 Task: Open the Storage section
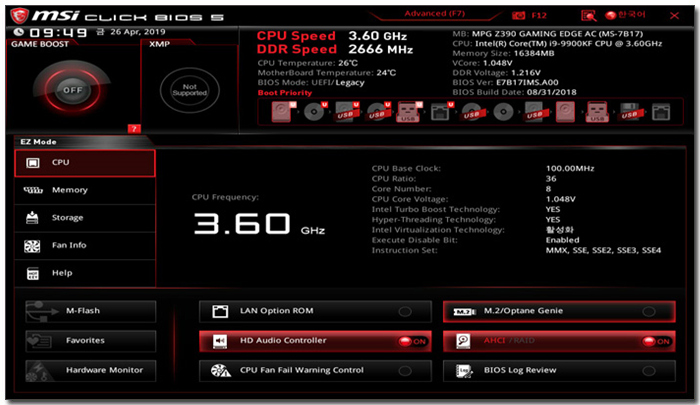point(85,218)
